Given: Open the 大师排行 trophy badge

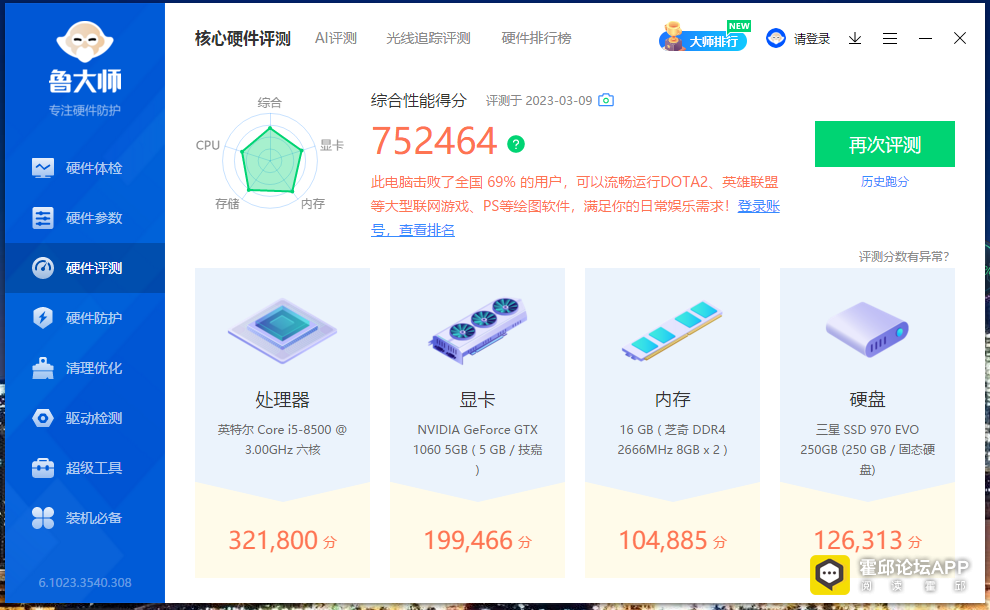Looking at the screenshot, I should [703, 37].
